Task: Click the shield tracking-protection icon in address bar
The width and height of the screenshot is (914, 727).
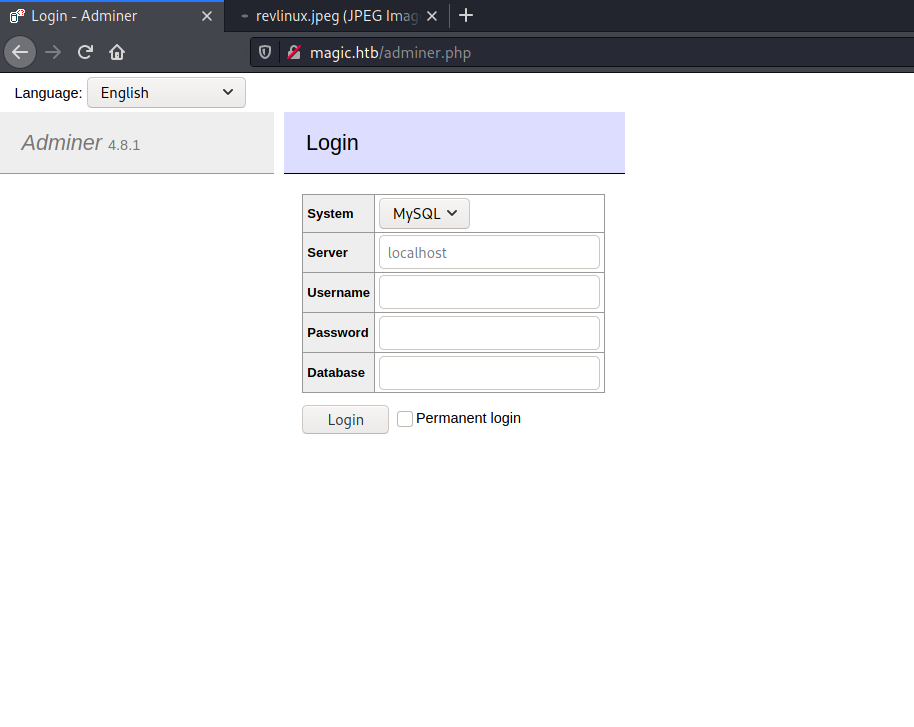Action: click(263, 52)
